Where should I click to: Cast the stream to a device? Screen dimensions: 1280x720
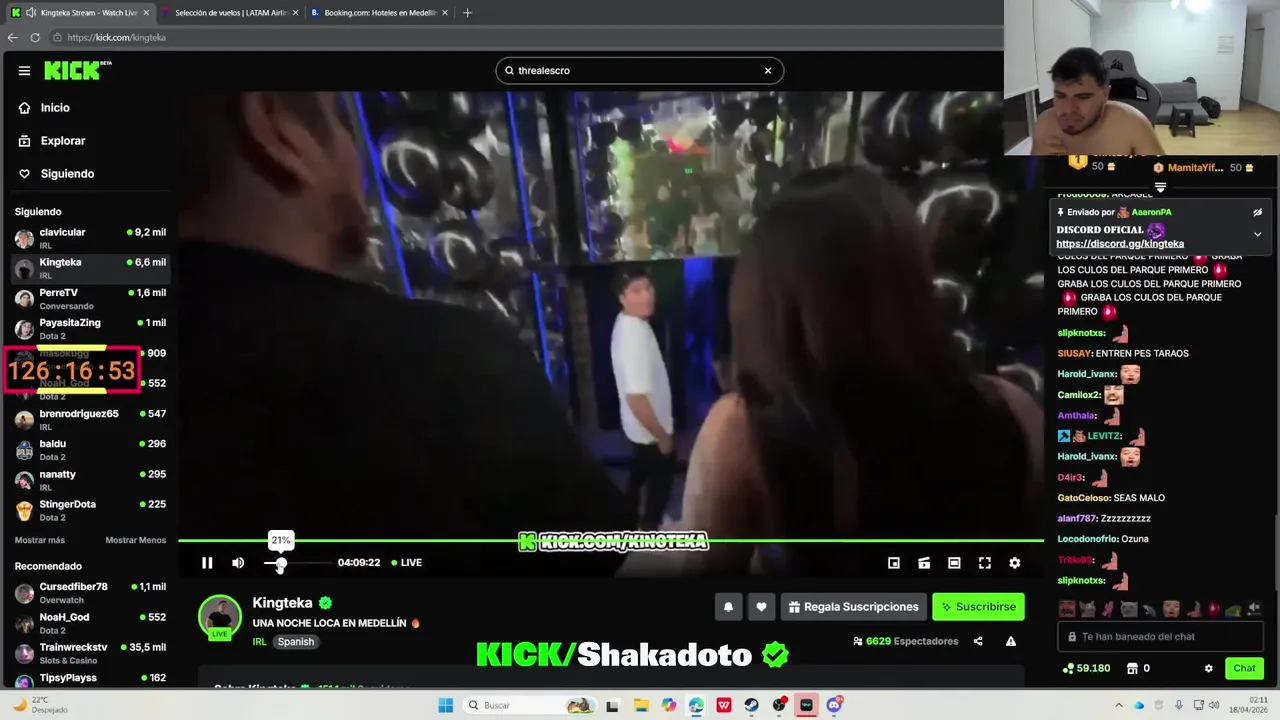[x=924, y=563]
